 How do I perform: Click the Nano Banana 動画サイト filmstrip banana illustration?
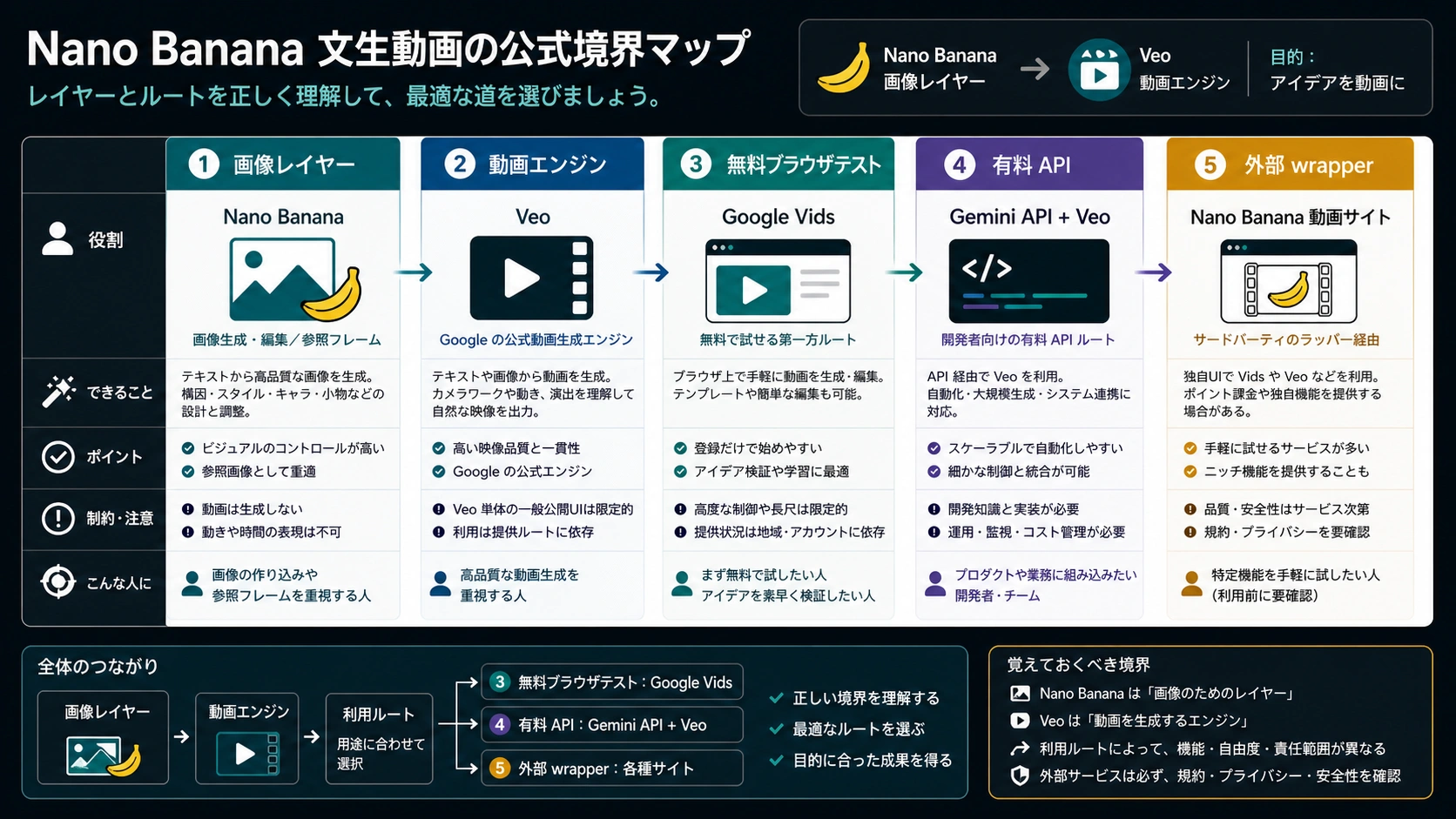click(1289, 281)
